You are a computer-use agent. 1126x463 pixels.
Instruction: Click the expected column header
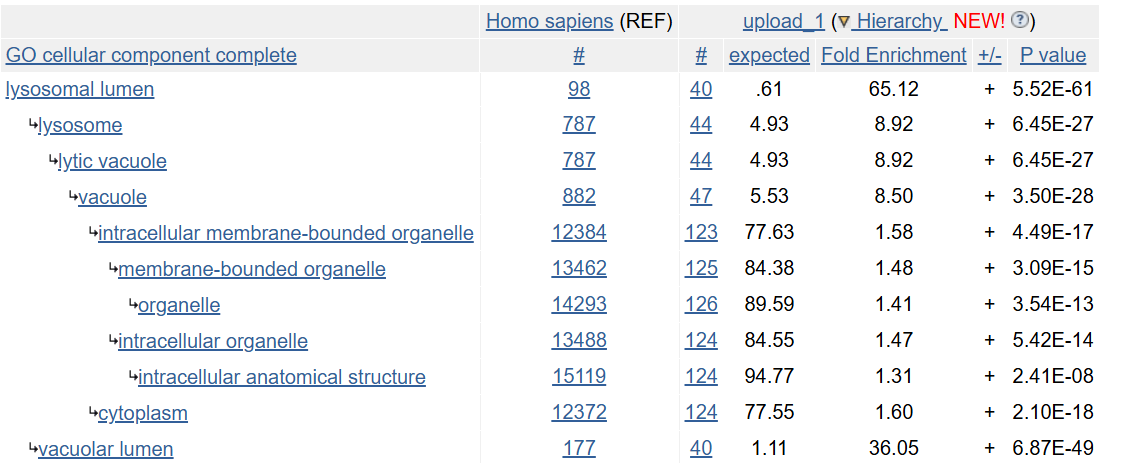pyautogui.click(x=769, y=55)
